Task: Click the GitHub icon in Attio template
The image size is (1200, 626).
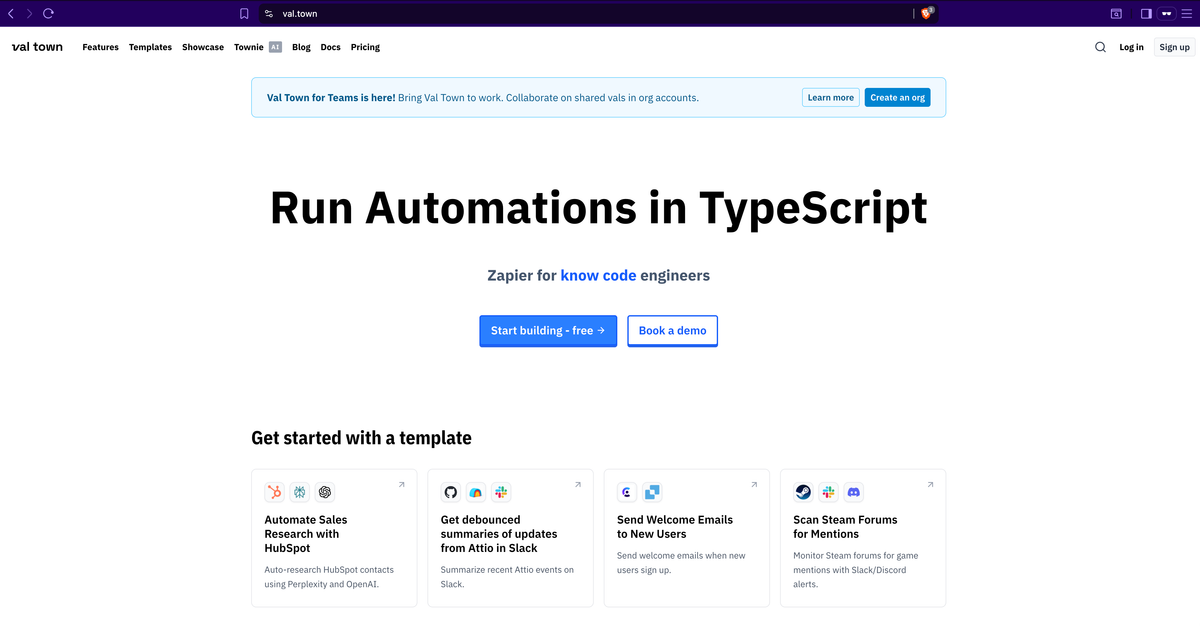Action: pos(450,492)
